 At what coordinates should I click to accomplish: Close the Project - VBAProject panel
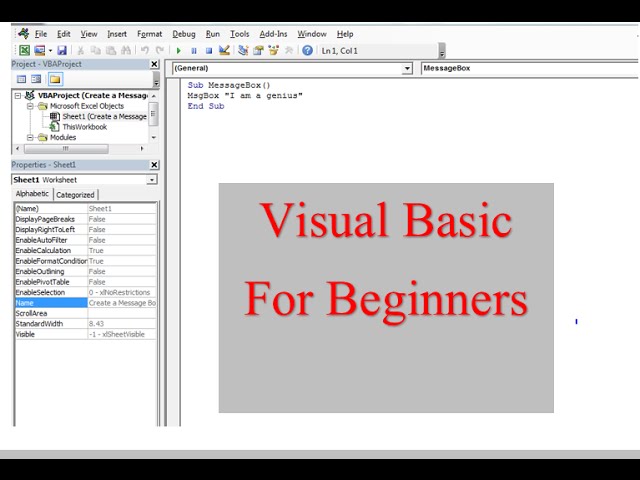point(154,64)
